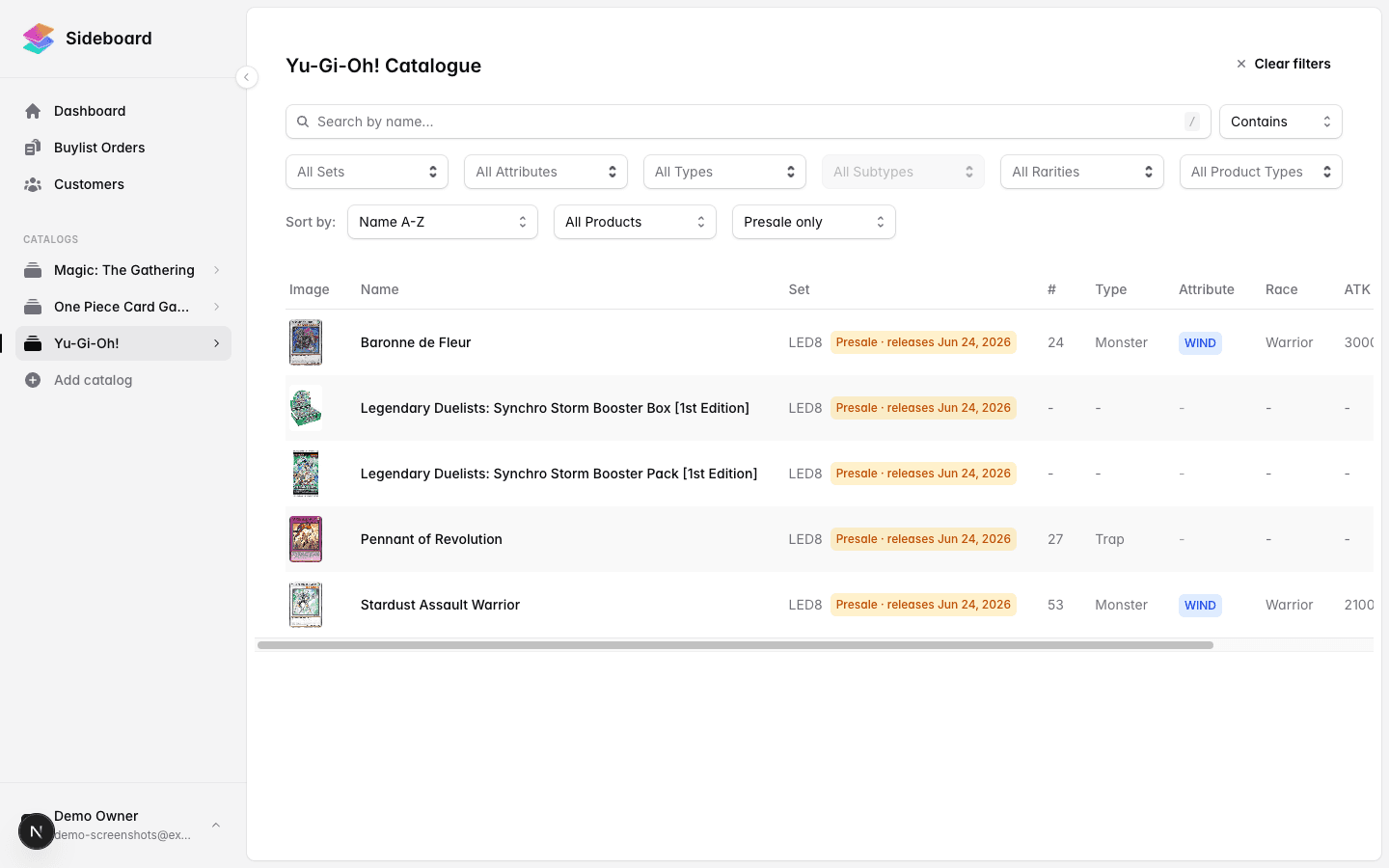Screen dimensions: 1389x868
Task: Open Synchro Storm Booster Box thumbnail
Action: click(x=306, y=408)
